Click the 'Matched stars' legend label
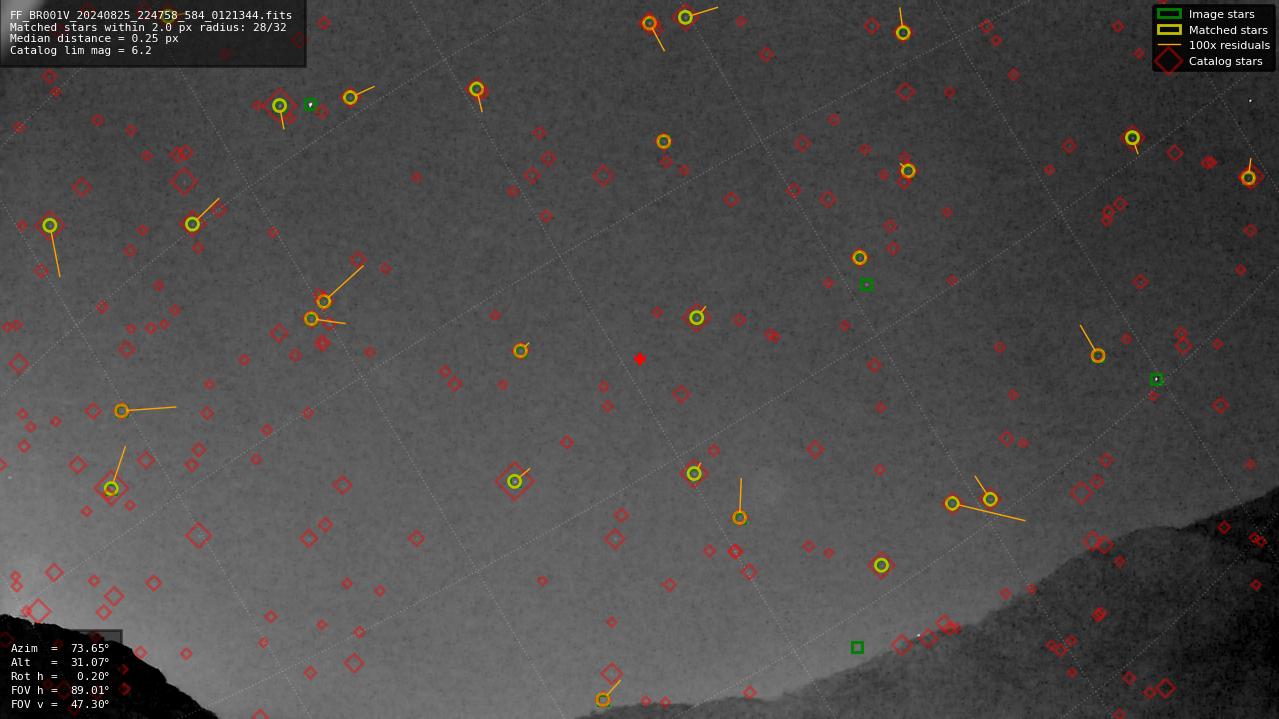 (x=1228, y=30)
